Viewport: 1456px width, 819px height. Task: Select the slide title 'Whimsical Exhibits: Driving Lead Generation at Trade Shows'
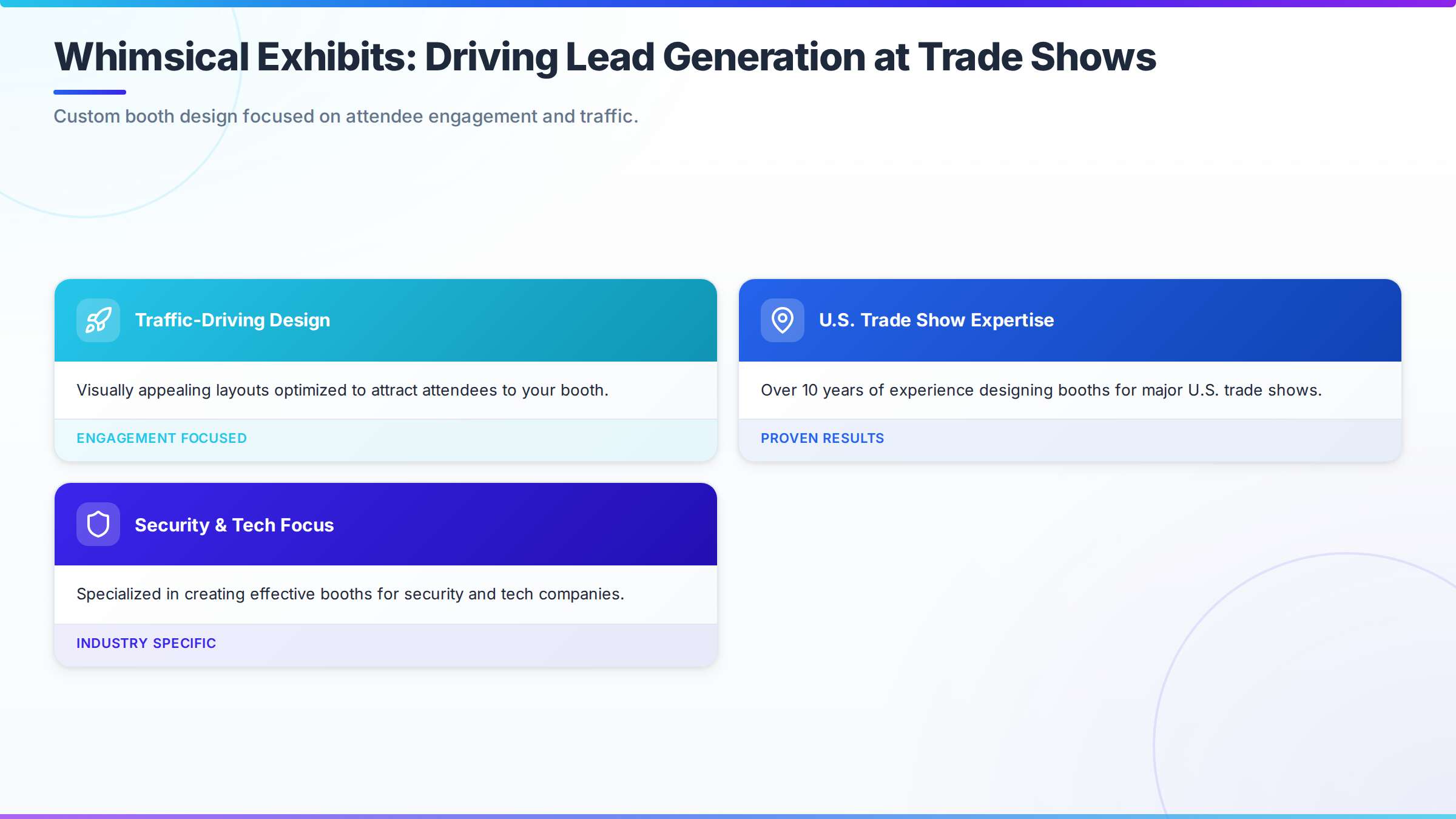pos(605,57)
